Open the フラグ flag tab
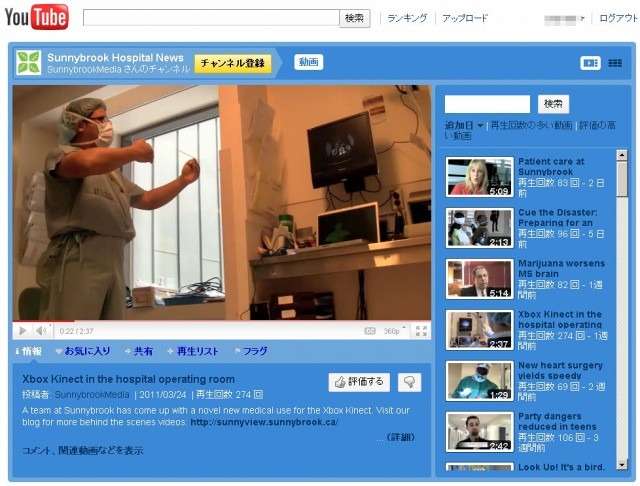Screen dimensions: 640x486 tap(251, 351)
